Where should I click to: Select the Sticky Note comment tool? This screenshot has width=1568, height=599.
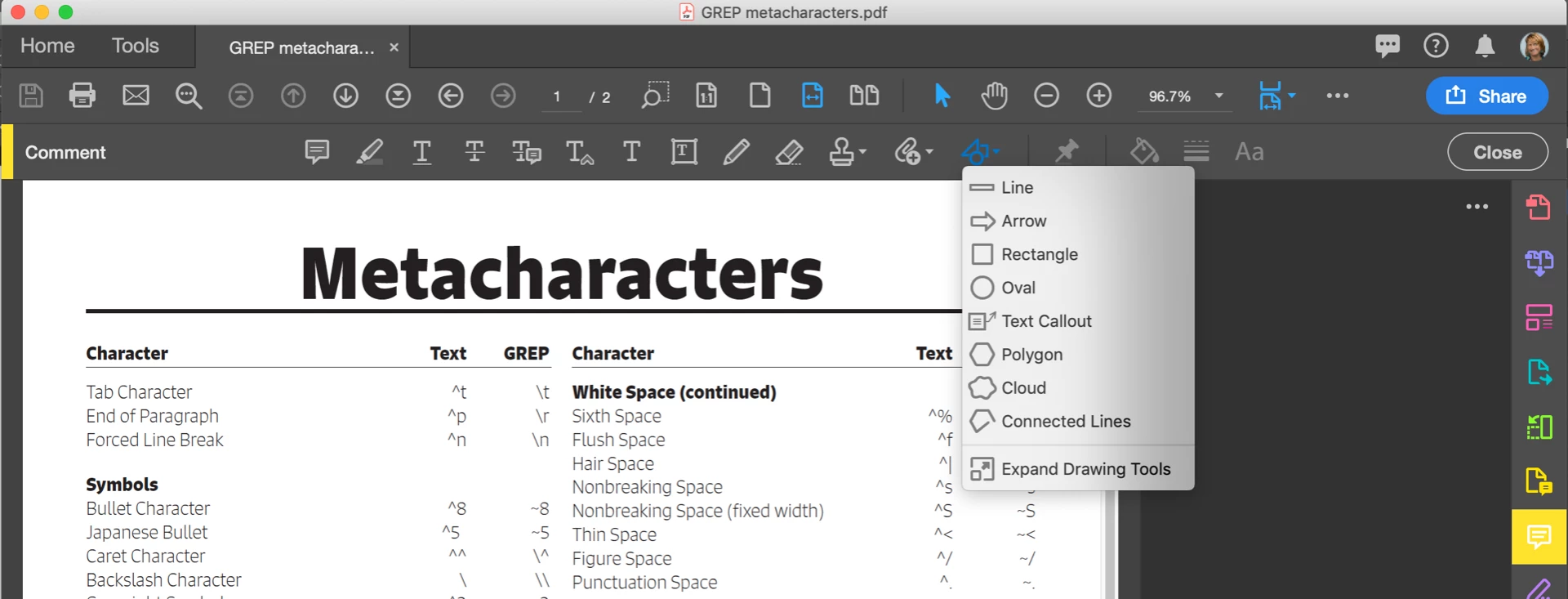pos(317,152)
